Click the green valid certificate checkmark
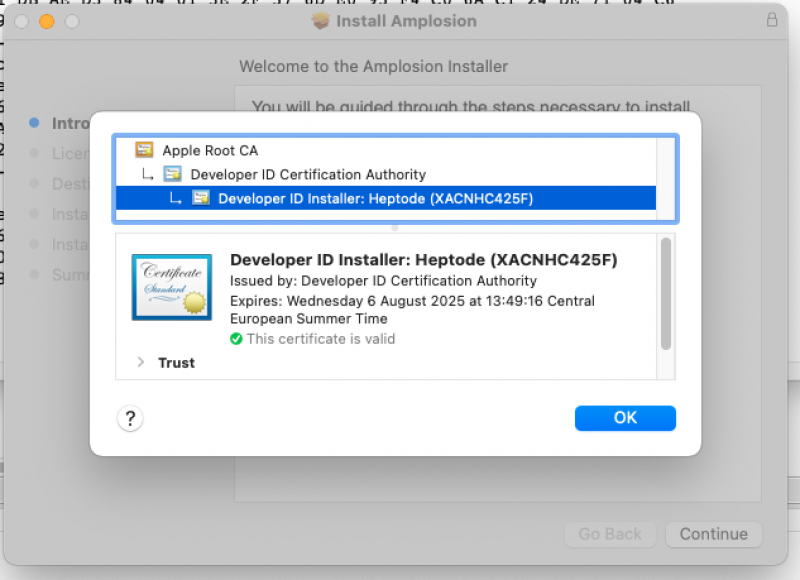The image size is (800, 580). [x=236, y=339]
